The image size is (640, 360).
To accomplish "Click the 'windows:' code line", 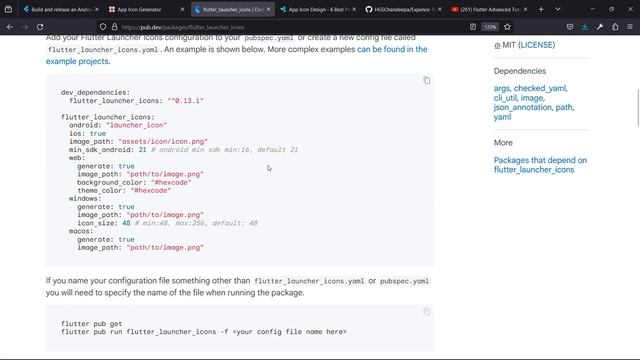I will point(85,199).
